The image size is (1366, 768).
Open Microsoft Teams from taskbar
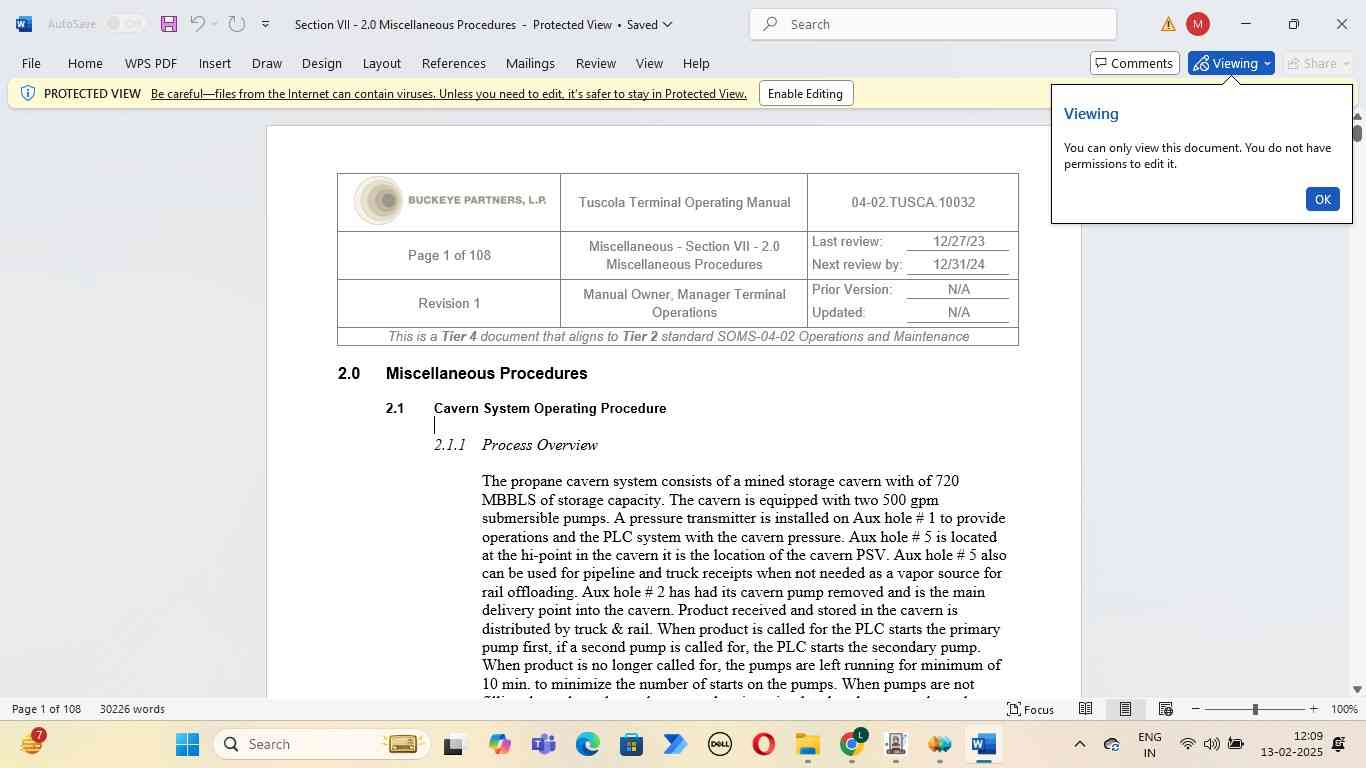pyautogui.click(x=544, y=744)
